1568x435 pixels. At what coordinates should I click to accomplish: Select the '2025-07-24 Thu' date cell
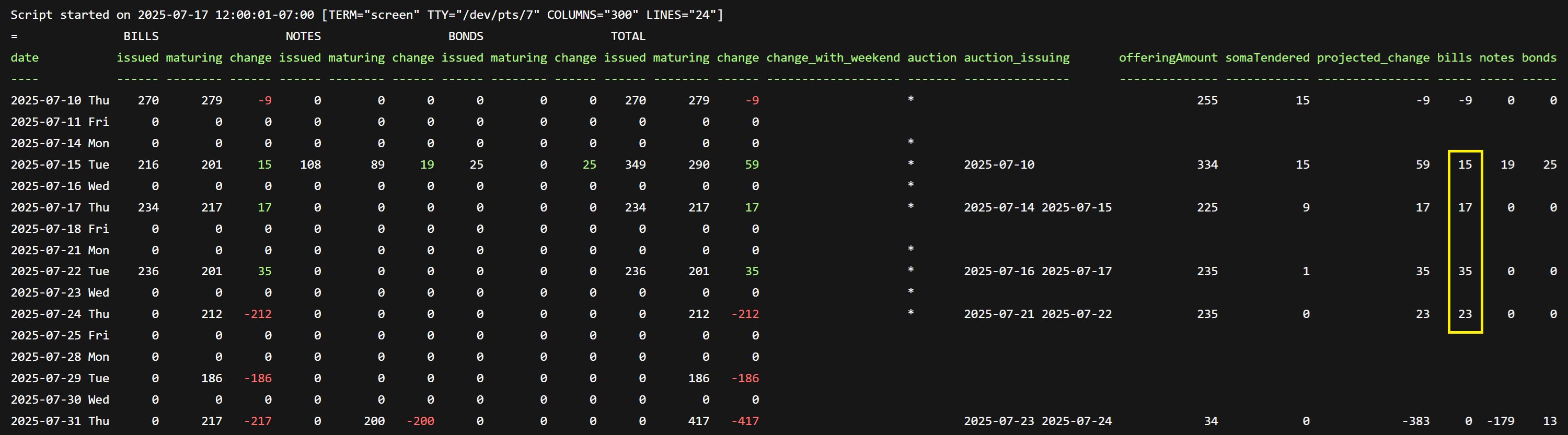(60, 314)
